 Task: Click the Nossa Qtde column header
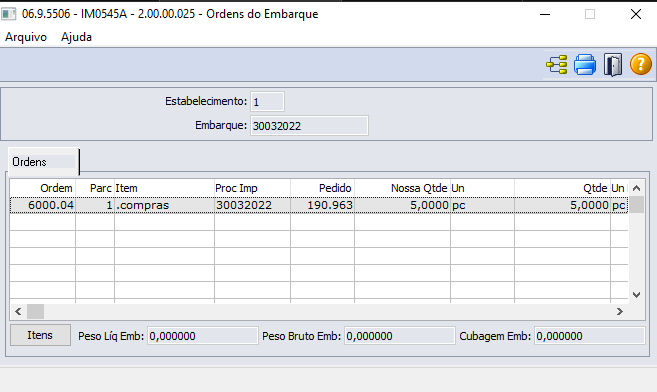coord(402,188)
